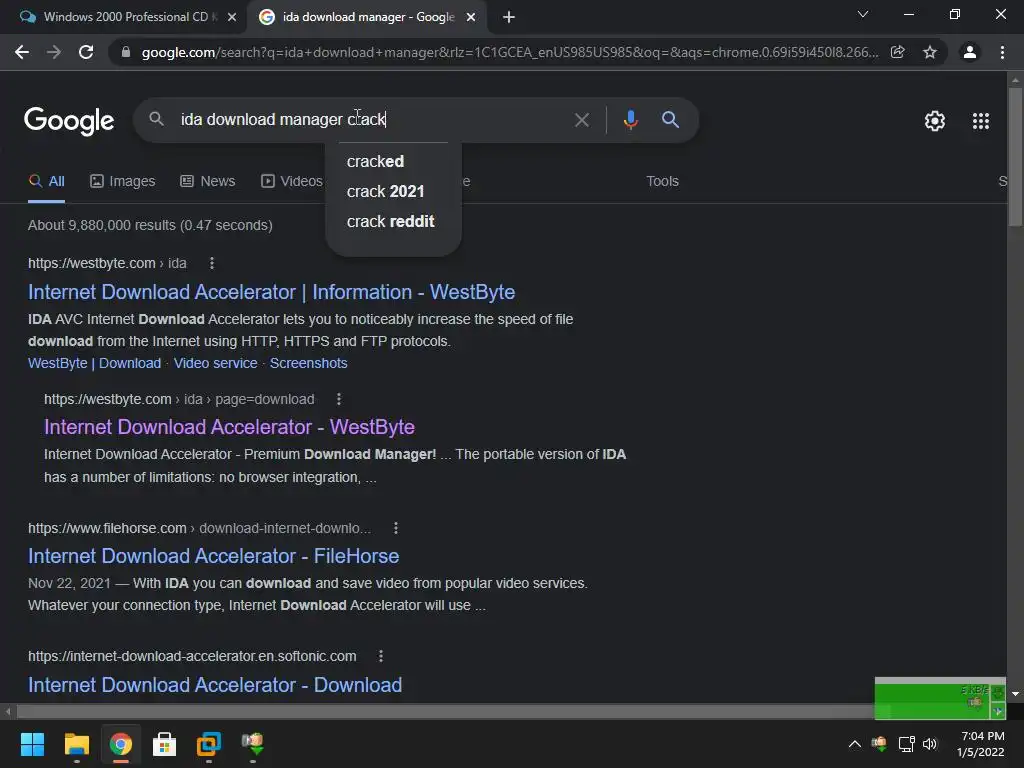
Task: Share this page from address bar
Action: 898,52
